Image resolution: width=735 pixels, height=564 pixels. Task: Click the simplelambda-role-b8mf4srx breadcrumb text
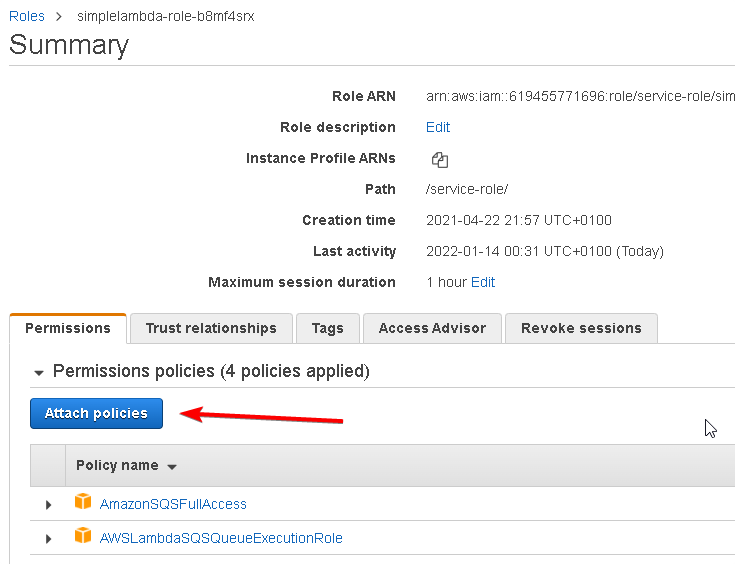166,16
